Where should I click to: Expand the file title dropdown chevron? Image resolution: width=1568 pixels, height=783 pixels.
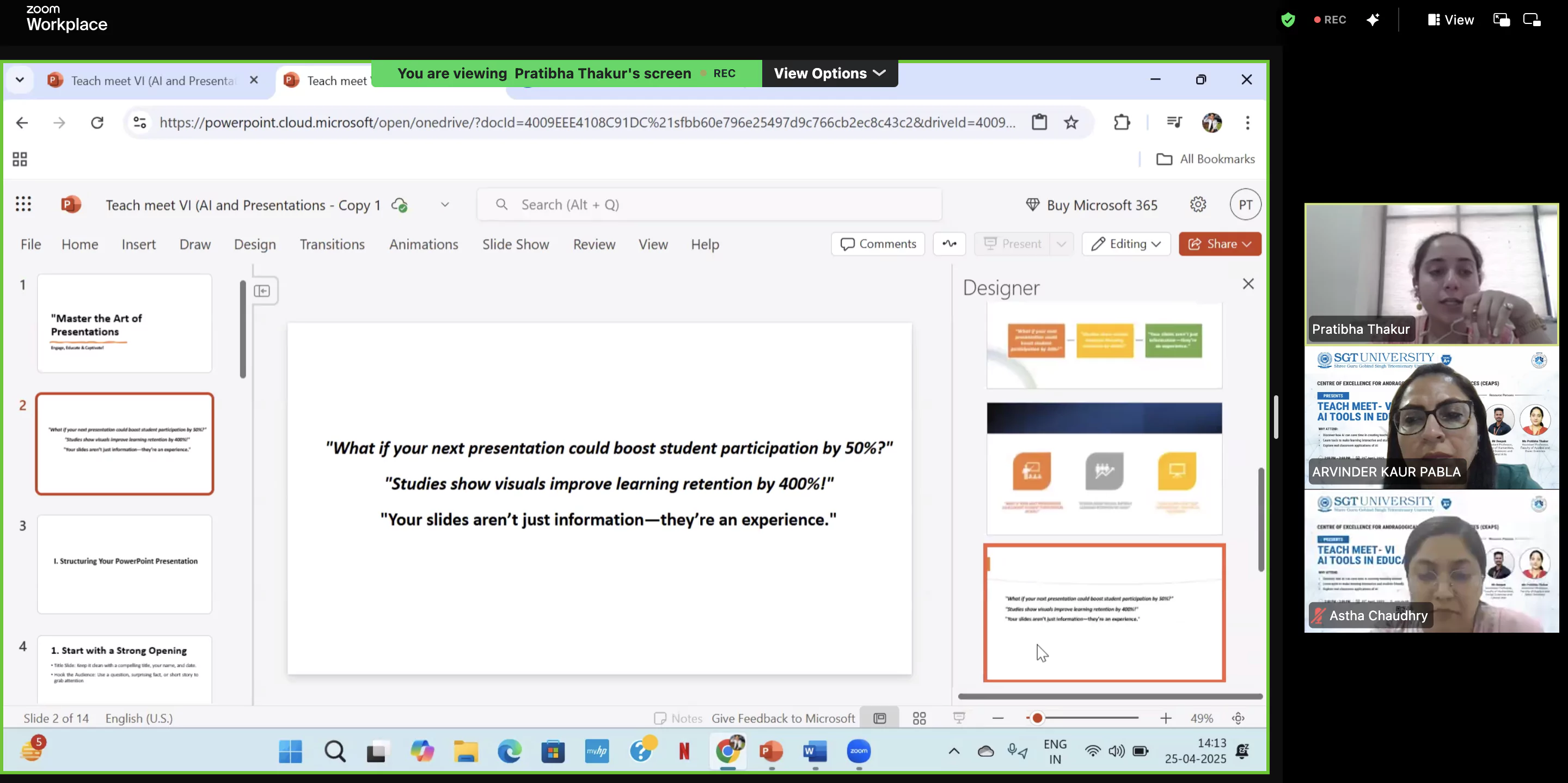pyautogui.click(x=445, y=205)
